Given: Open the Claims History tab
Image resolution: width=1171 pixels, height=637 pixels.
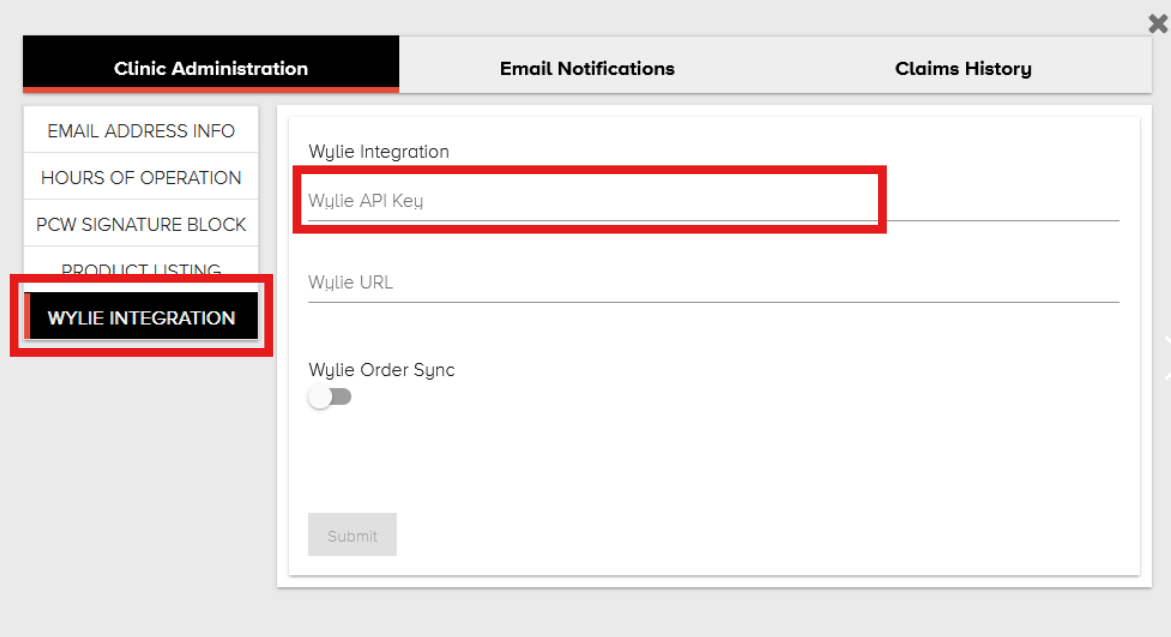Looking at the screenshot, I should pyautogui.click(x=963, y=68).
